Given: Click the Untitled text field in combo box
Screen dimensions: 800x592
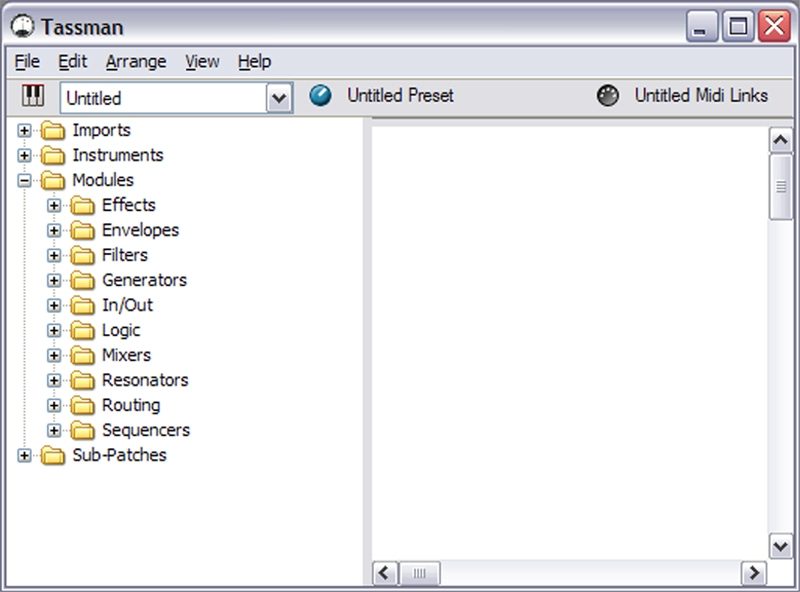Looking at the screenshot, I should tap(163, 97).
